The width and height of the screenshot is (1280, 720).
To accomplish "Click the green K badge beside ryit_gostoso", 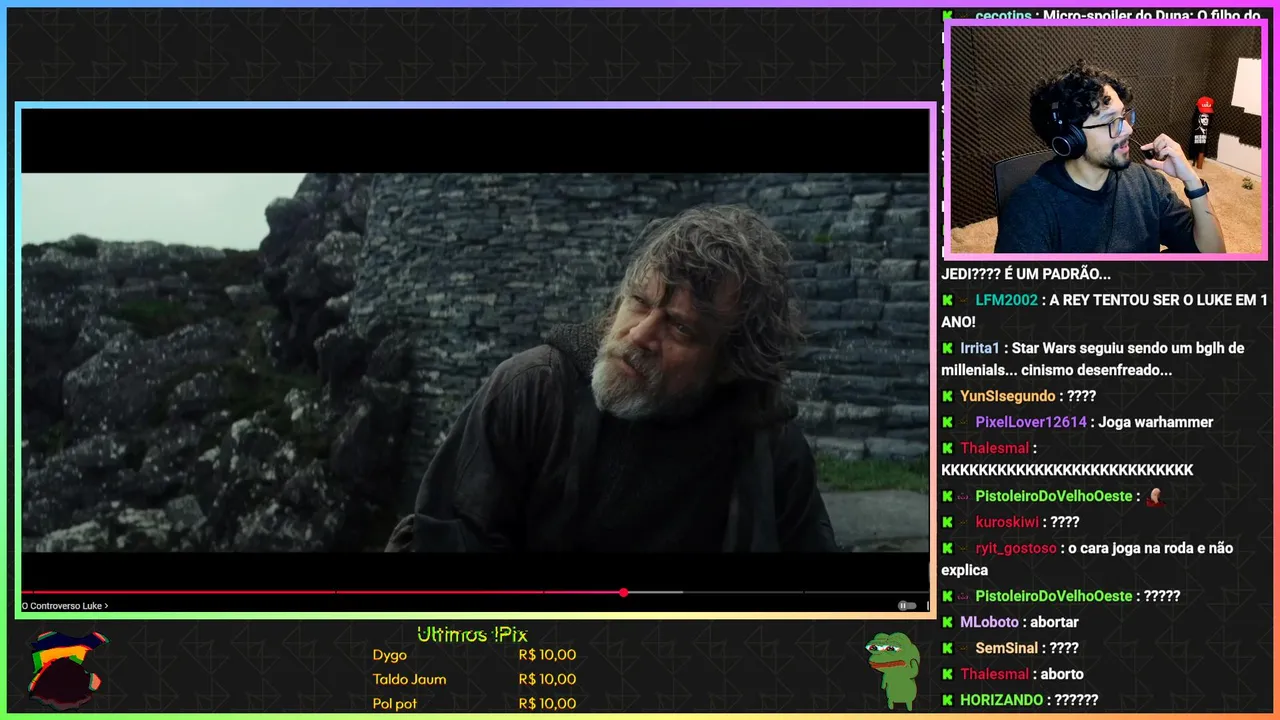I will click(947, 548).
